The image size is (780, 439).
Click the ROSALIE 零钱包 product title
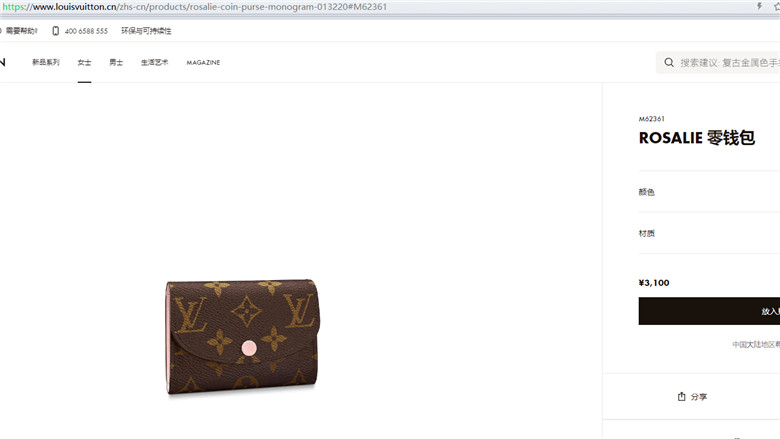coord(697,138)
